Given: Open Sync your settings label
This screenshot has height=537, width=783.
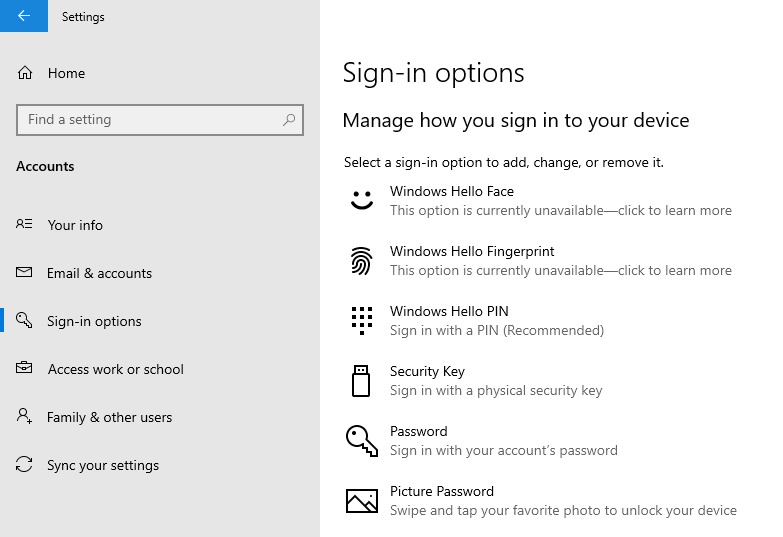Looking at the screenshot, I should [103, 466].
